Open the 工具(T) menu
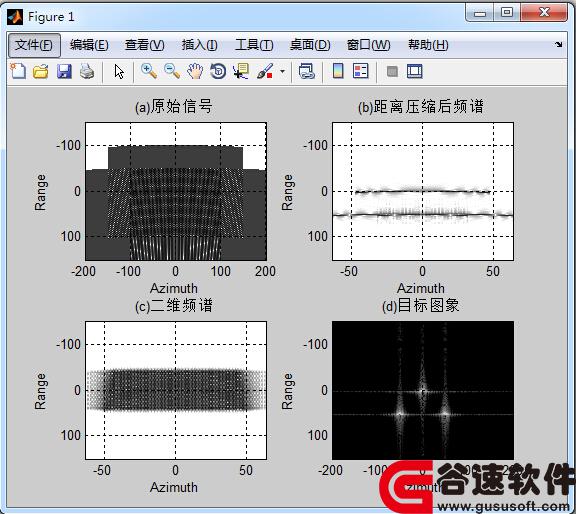The height and width of the screenshot is (514, 576). [x=254, y=45]
